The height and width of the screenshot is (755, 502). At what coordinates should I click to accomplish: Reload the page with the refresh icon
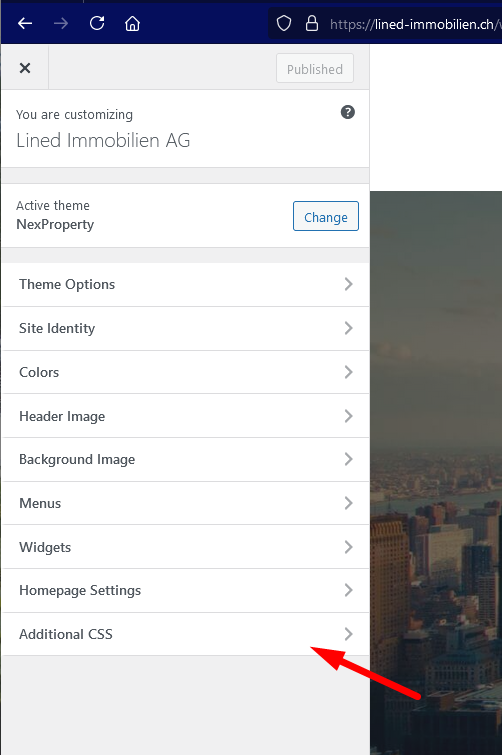97,23
